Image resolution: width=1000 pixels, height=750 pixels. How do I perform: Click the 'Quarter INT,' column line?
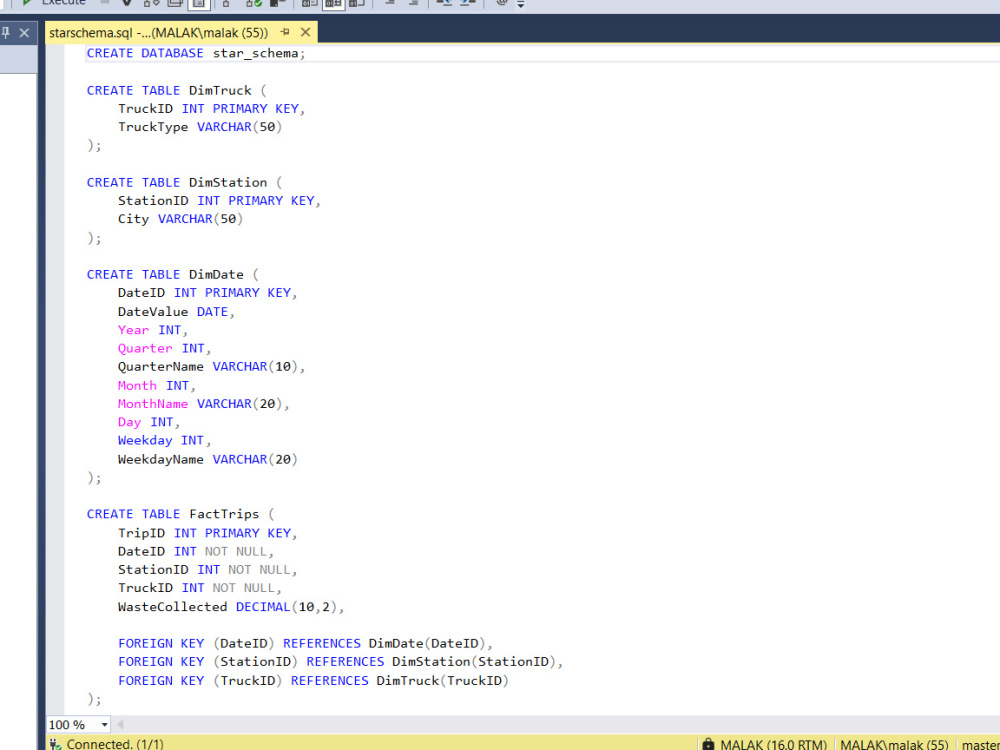(x=165, y=348)
